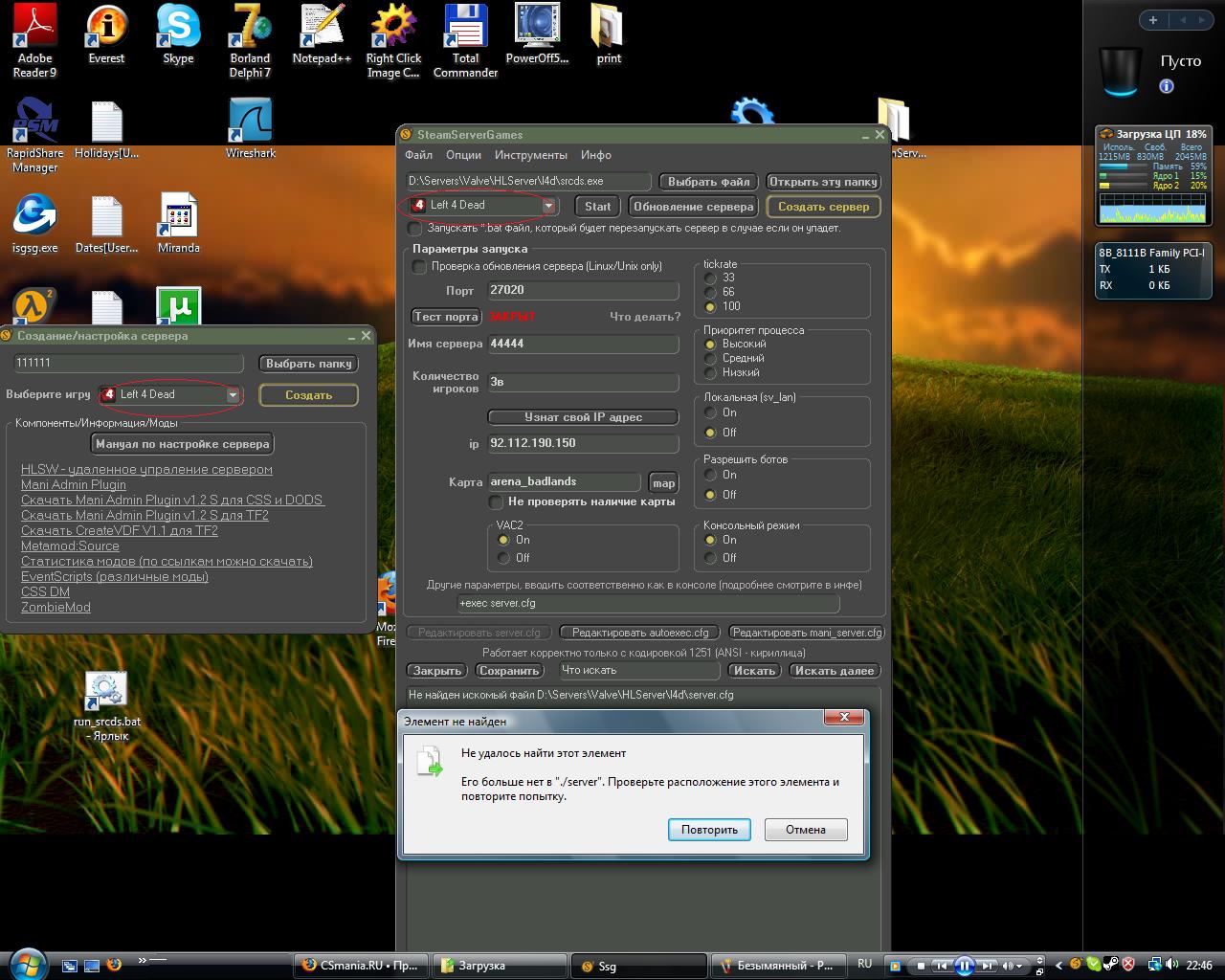
Task: Open the 'Инструменты' menu
Action: [530, 155]
